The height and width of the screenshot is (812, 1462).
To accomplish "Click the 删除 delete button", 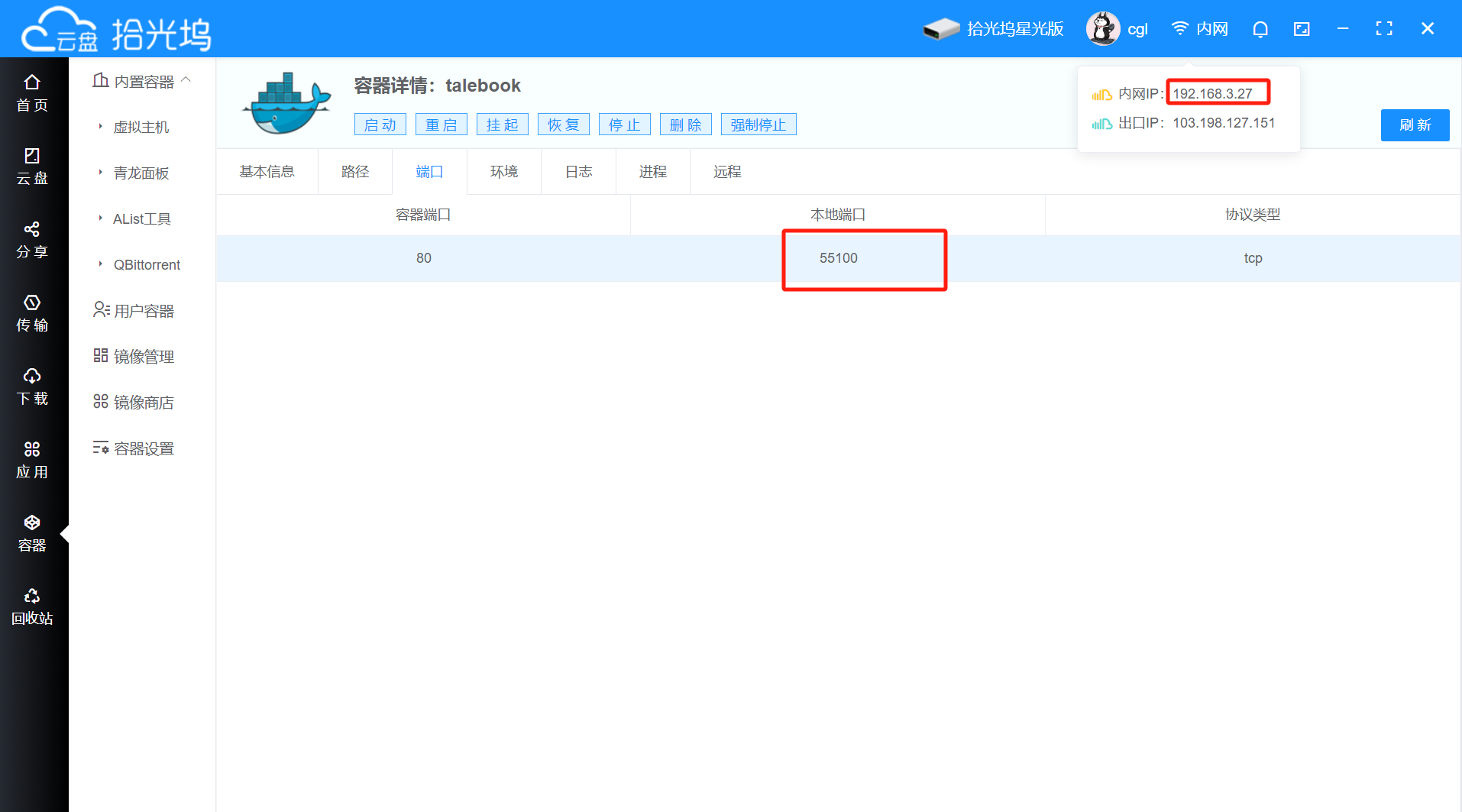I will pos(686,125).
